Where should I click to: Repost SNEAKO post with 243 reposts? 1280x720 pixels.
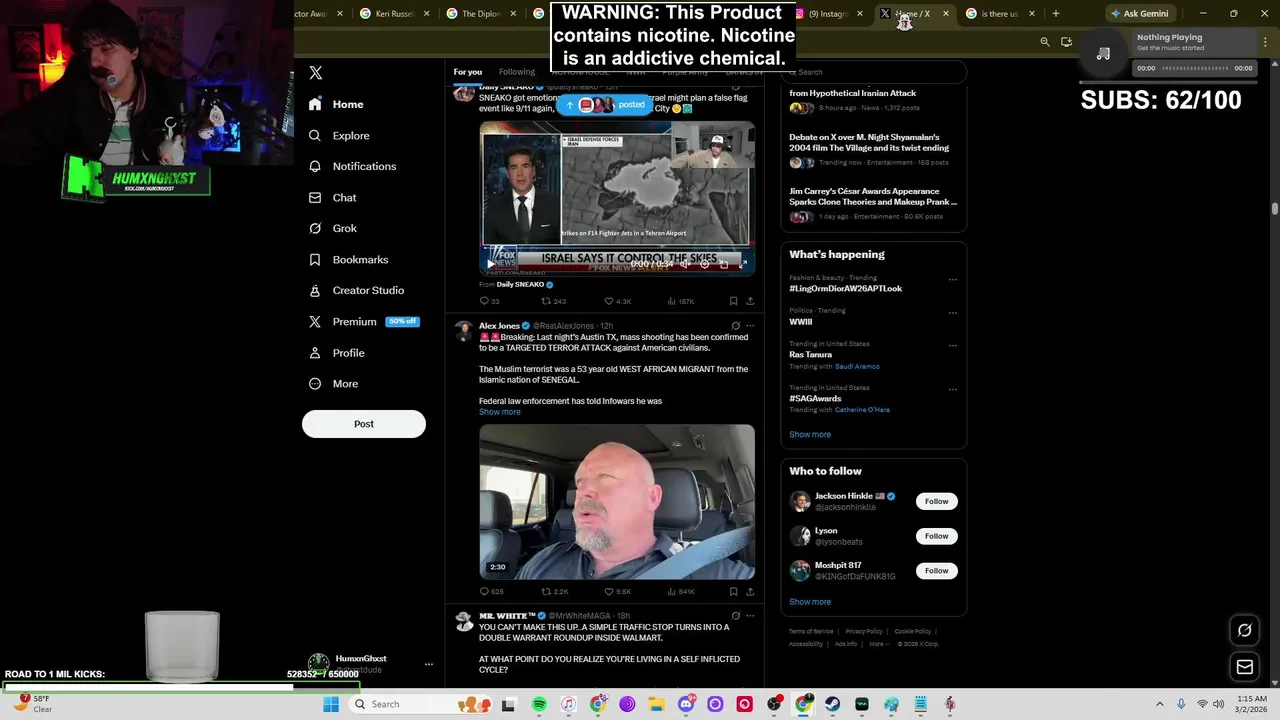pos(554,301)
